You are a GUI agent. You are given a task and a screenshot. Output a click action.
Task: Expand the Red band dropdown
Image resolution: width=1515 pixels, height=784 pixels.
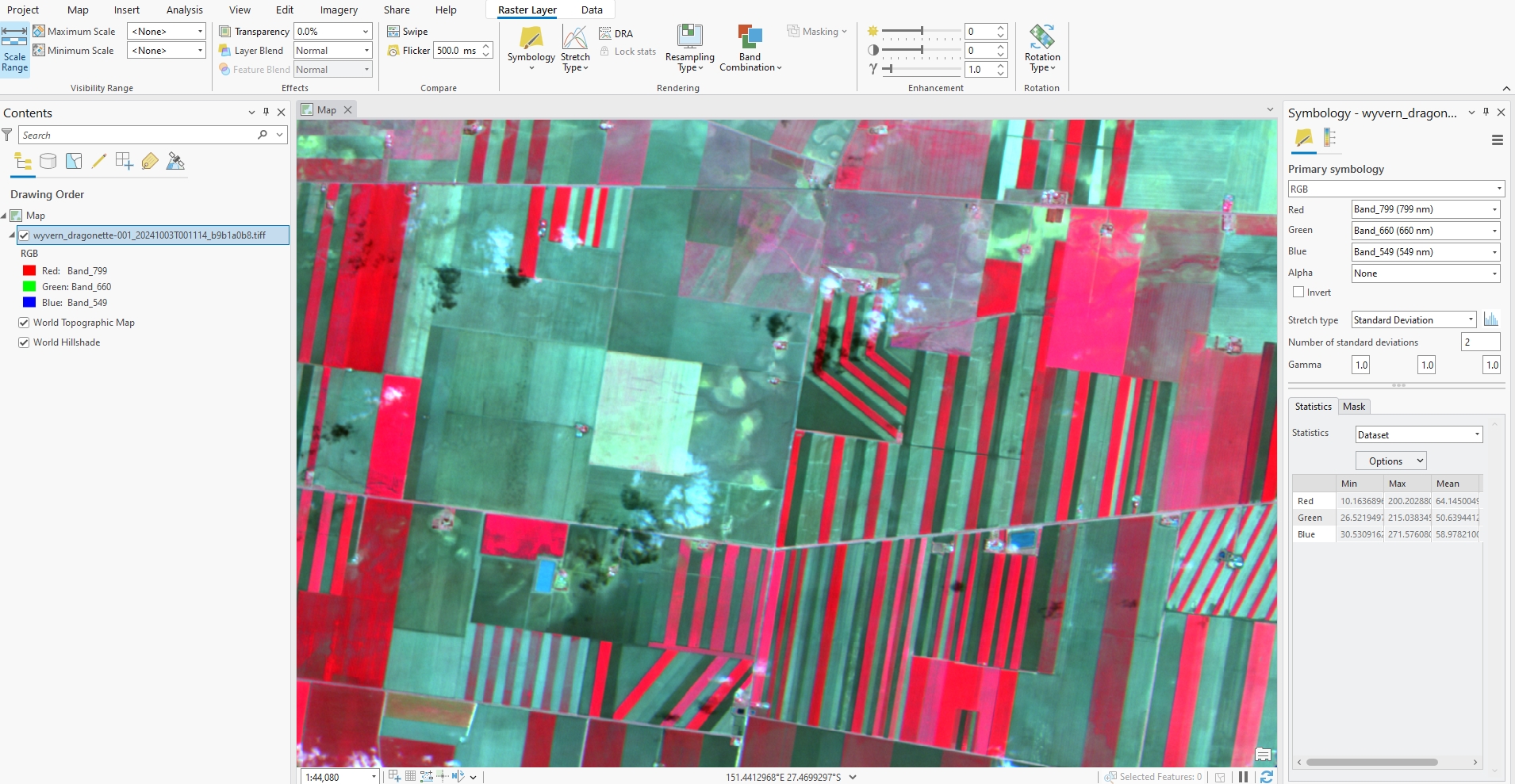point(1425,209)
